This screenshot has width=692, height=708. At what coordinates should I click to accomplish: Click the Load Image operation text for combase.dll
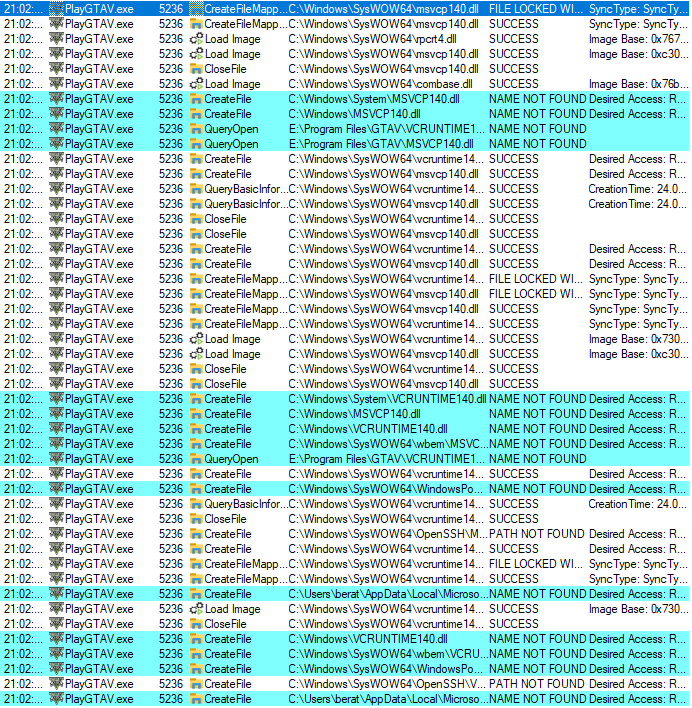232,84
